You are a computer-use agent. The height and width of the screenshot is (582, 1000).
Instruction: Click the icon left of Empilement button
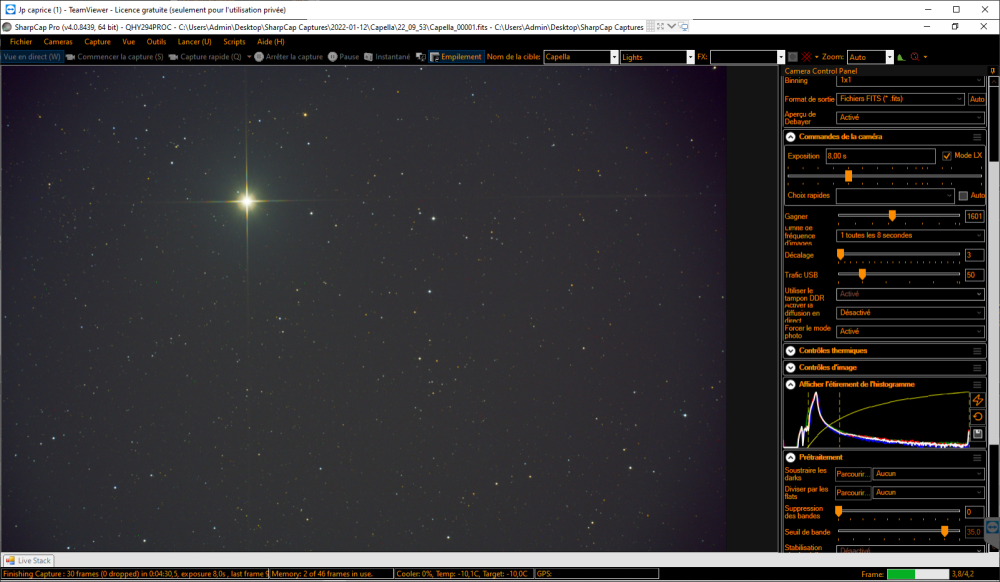pyautogui.click(x=420, y=57)
